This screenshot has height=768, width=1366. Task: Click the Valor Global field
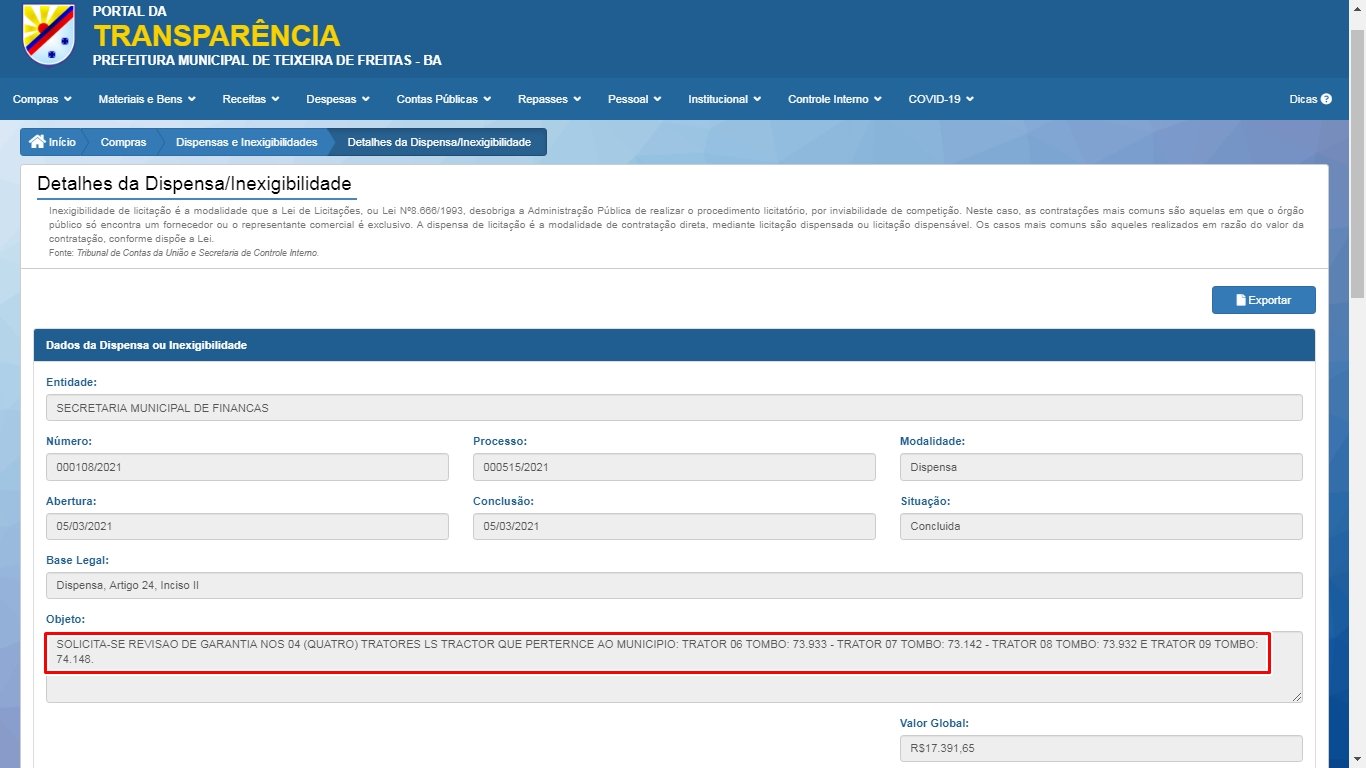[x=1100, y=748]
